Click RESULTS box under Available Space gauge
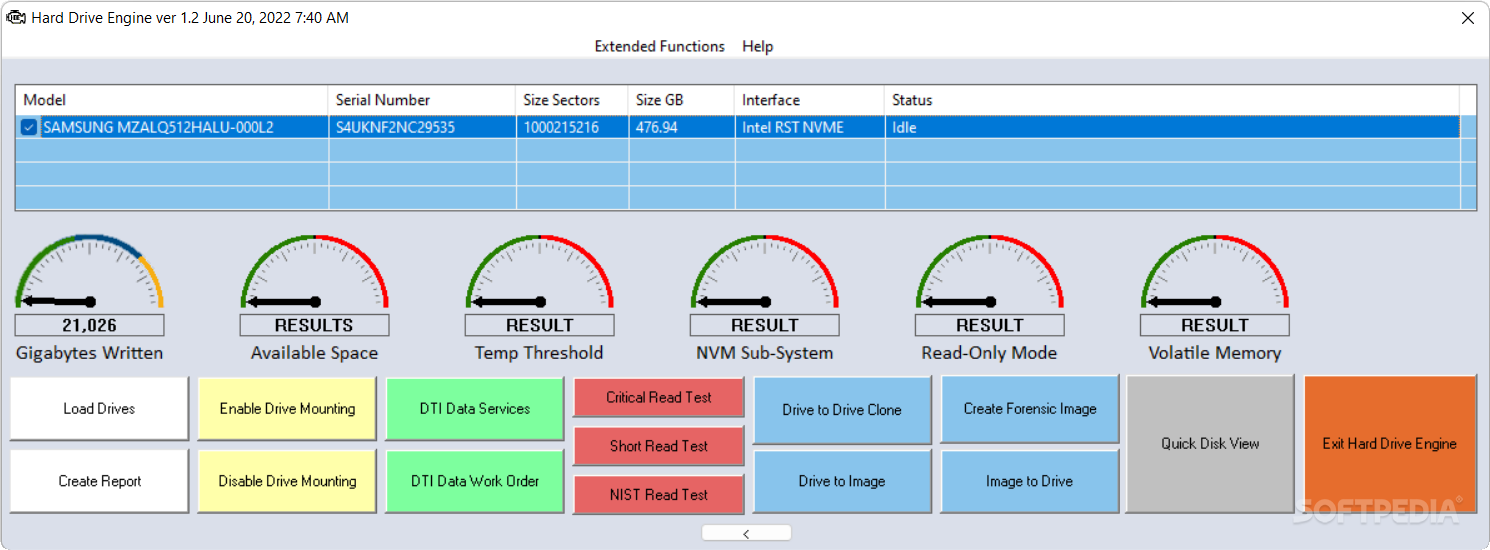The width and height of the screenshot is (1490, 550). (x=314, y=325)
